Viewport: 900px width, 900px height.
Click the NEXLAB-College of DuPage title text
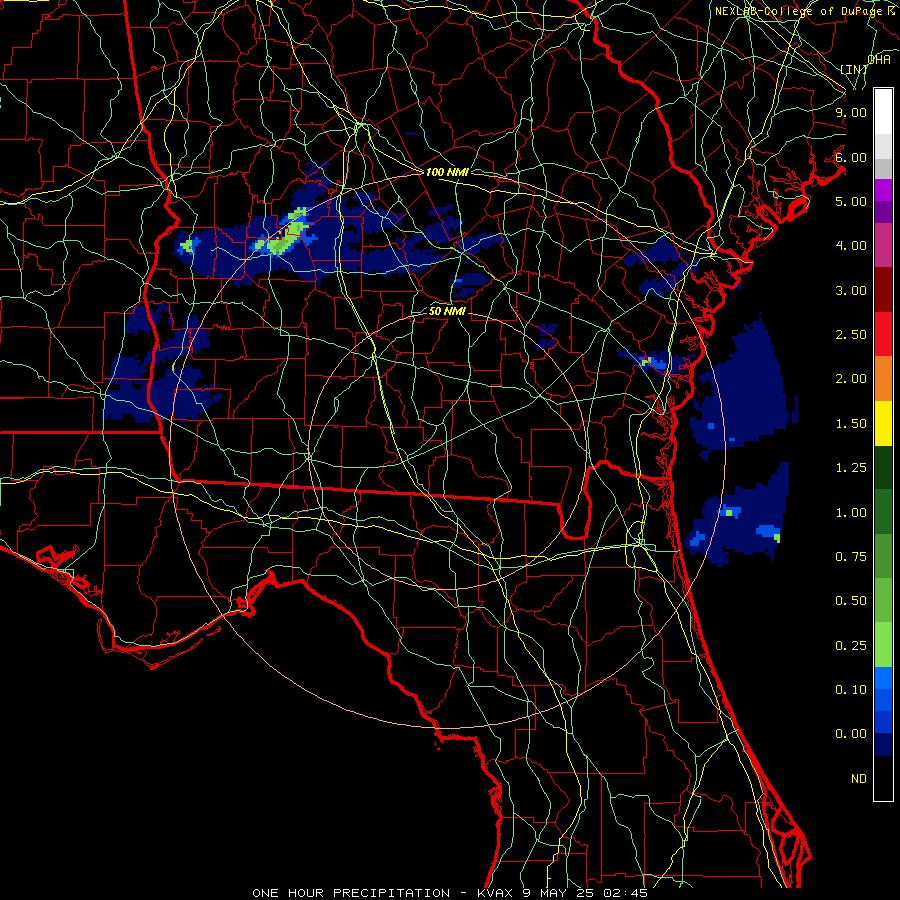pyautogui.click(x=804, y=11)
